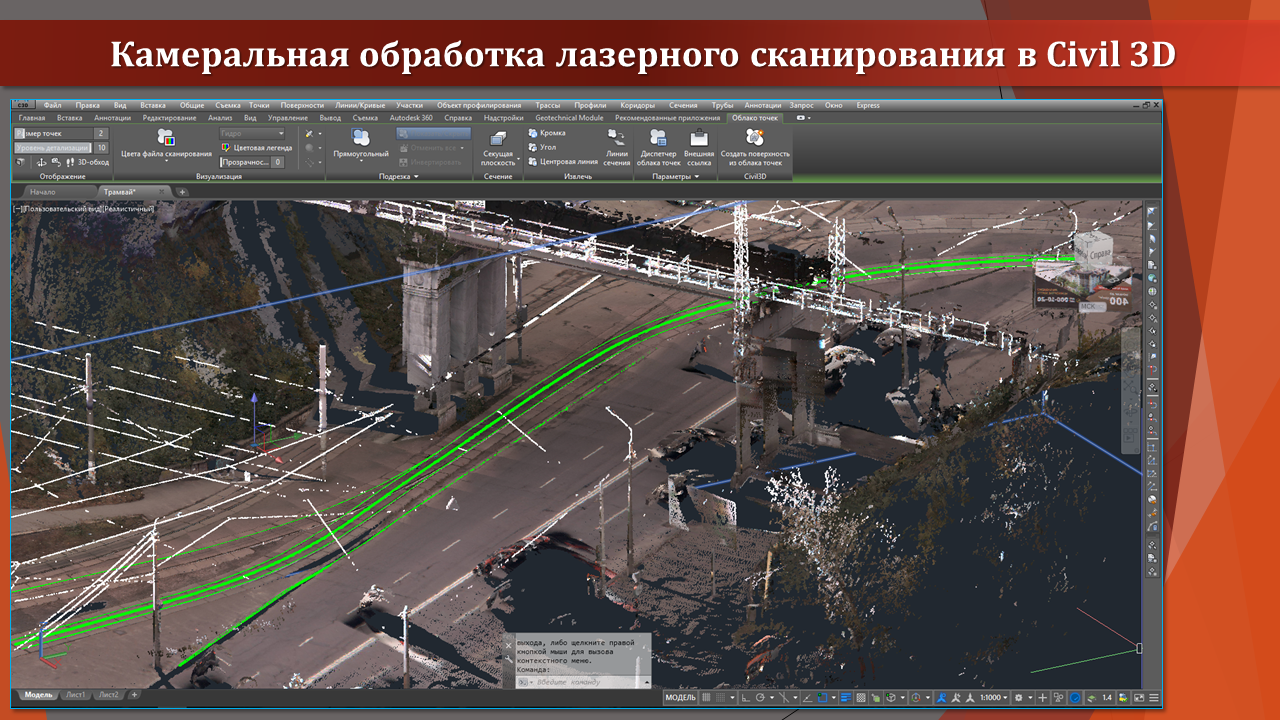Image resolution: width=1280 pixels, height=720 pixels.
Task: Click the globe icon in right toolbar
Action: pyautogui.click(x=1152, y=290)
